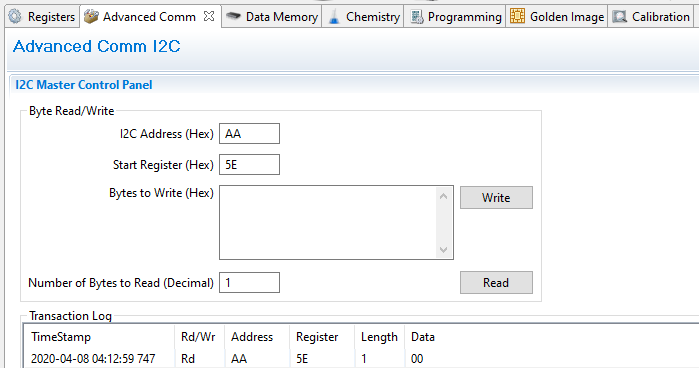This screenshot has height=368, width=699.
Task: Click the Start Register hex field
Action: tap(249, 165)
